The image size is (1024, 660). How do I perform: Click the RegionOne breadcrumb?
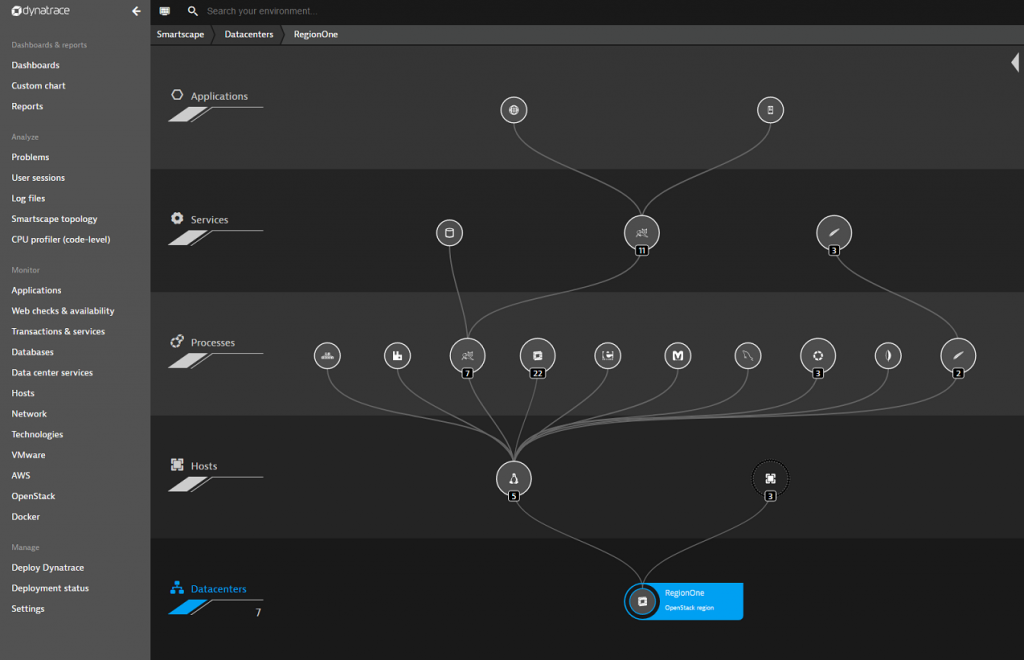(316, 35)
